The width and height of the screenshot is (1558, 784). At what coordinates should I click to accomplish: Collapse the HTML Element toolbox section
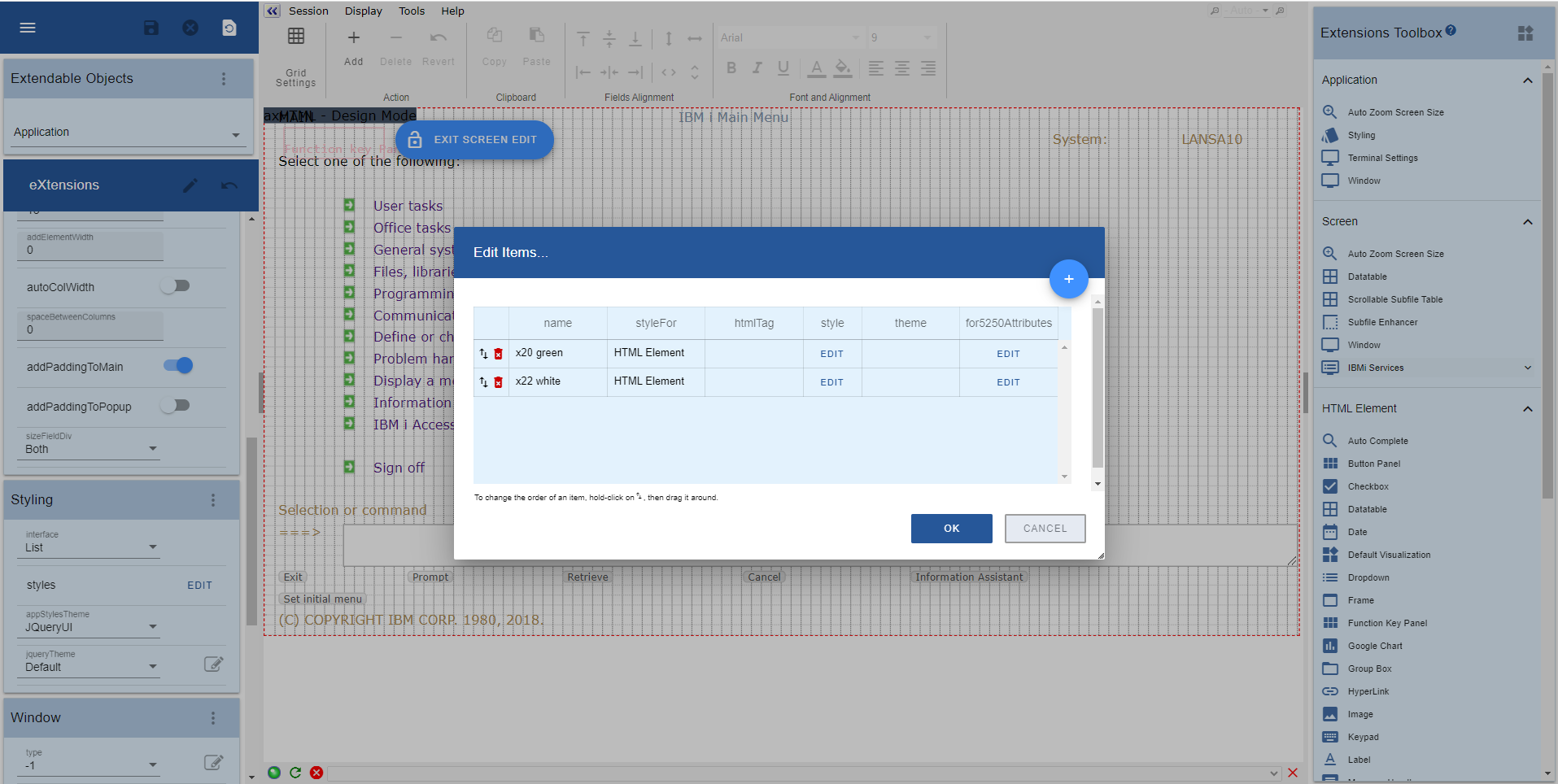tap(1527, 409)
